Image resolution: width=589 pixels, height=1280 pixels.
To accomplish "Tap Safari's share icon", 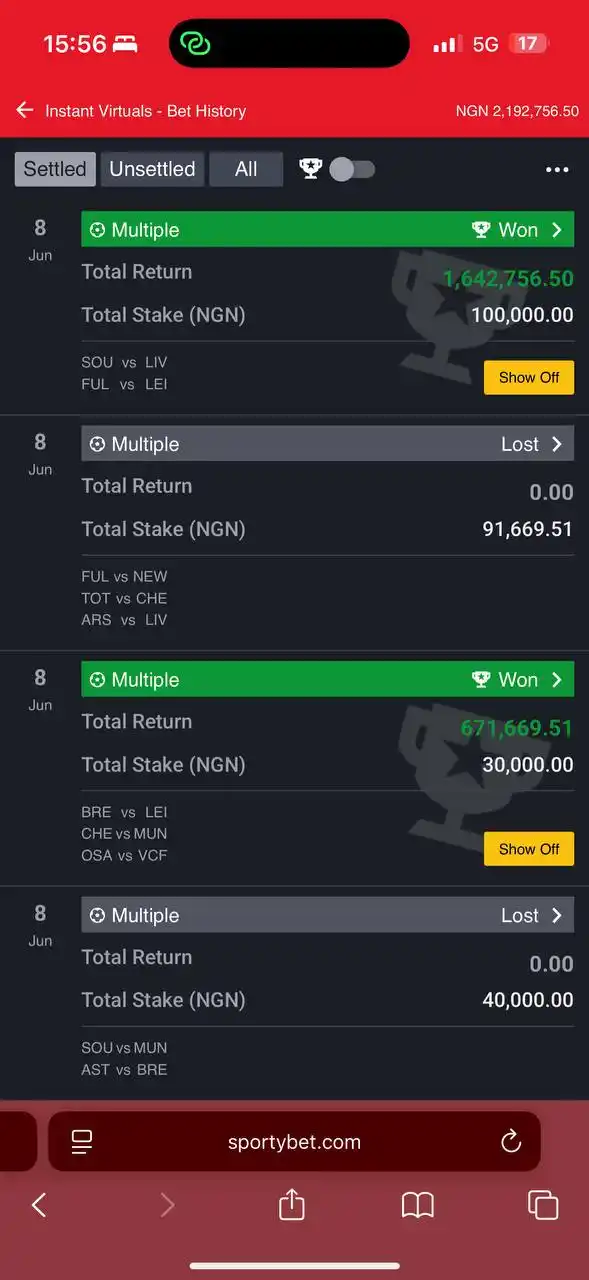I will click(291, 1204).
